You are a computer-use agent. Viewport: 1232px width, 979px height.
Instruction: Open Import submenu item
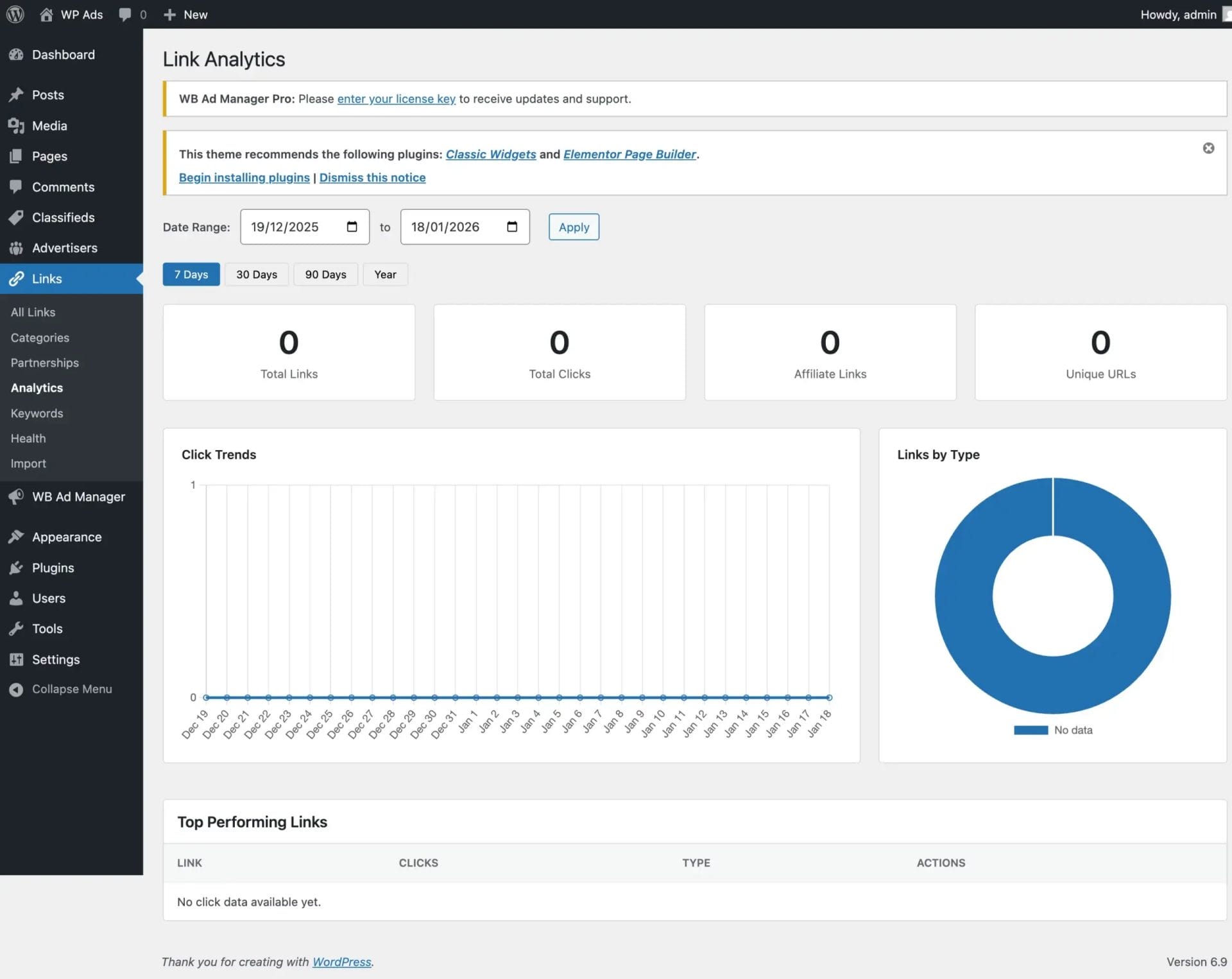[x=28, y=464]
